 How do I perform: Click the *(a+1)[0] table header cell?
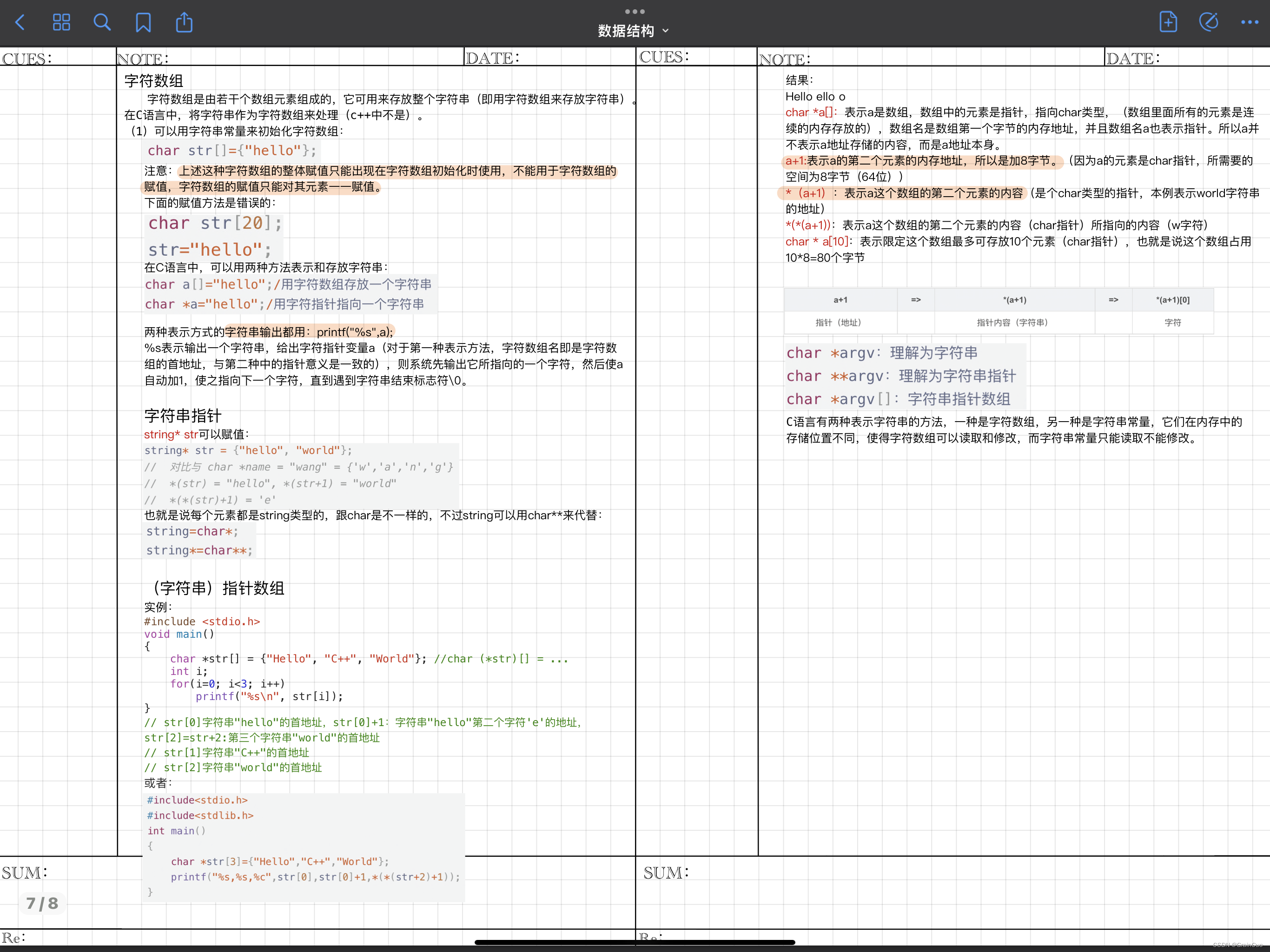click(x=1172, y=300)
